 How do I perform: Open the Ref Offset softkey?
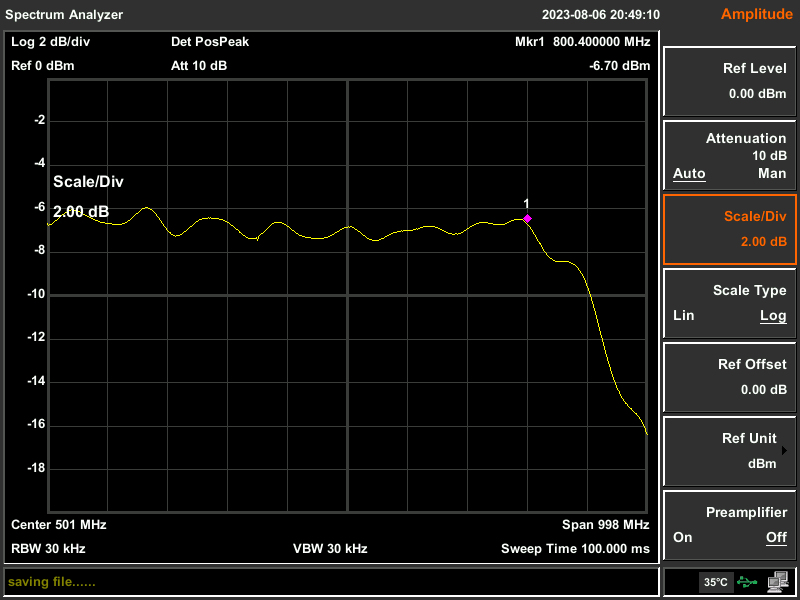tap(729, 377)
